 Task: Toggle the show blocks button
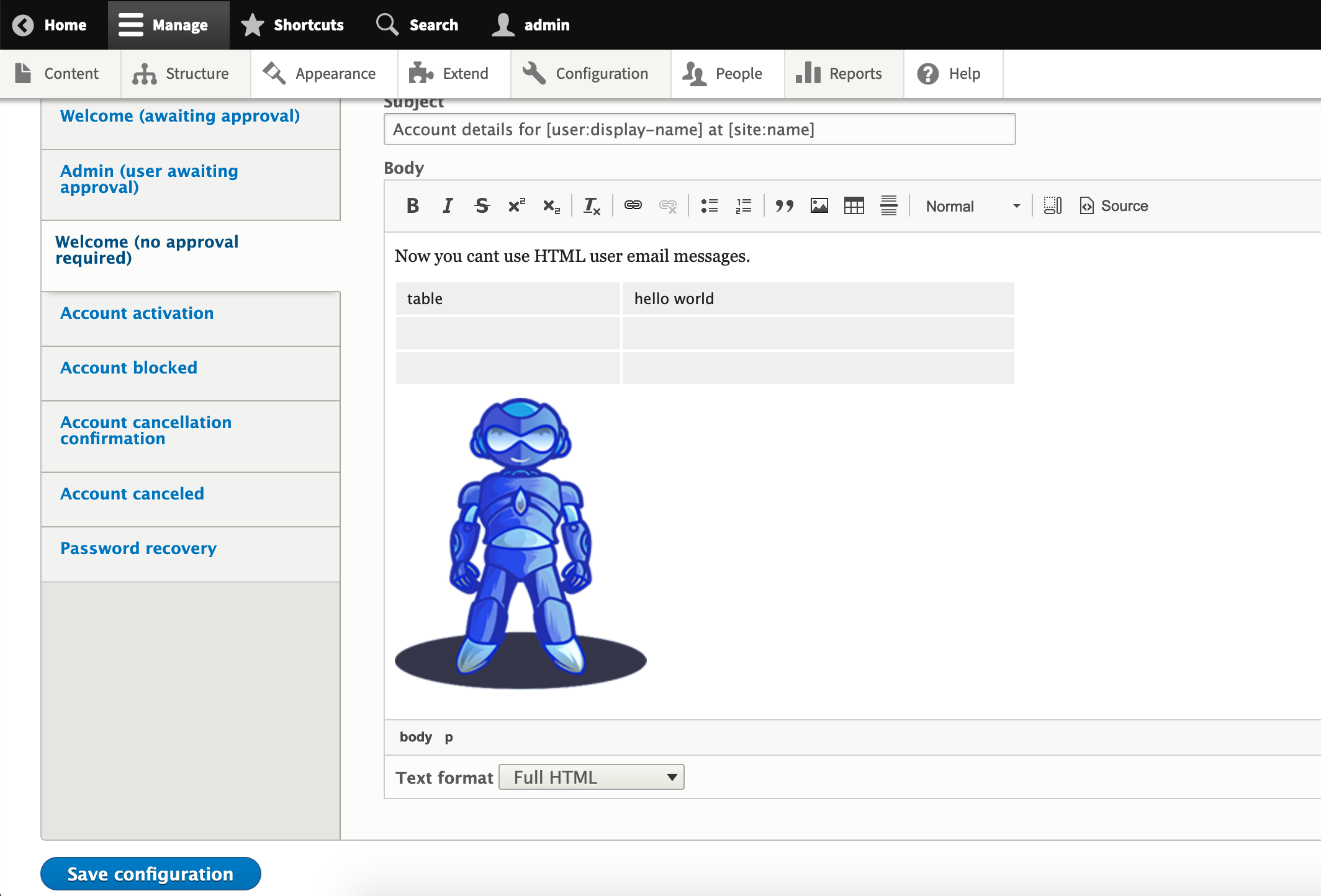(1053, 206)
